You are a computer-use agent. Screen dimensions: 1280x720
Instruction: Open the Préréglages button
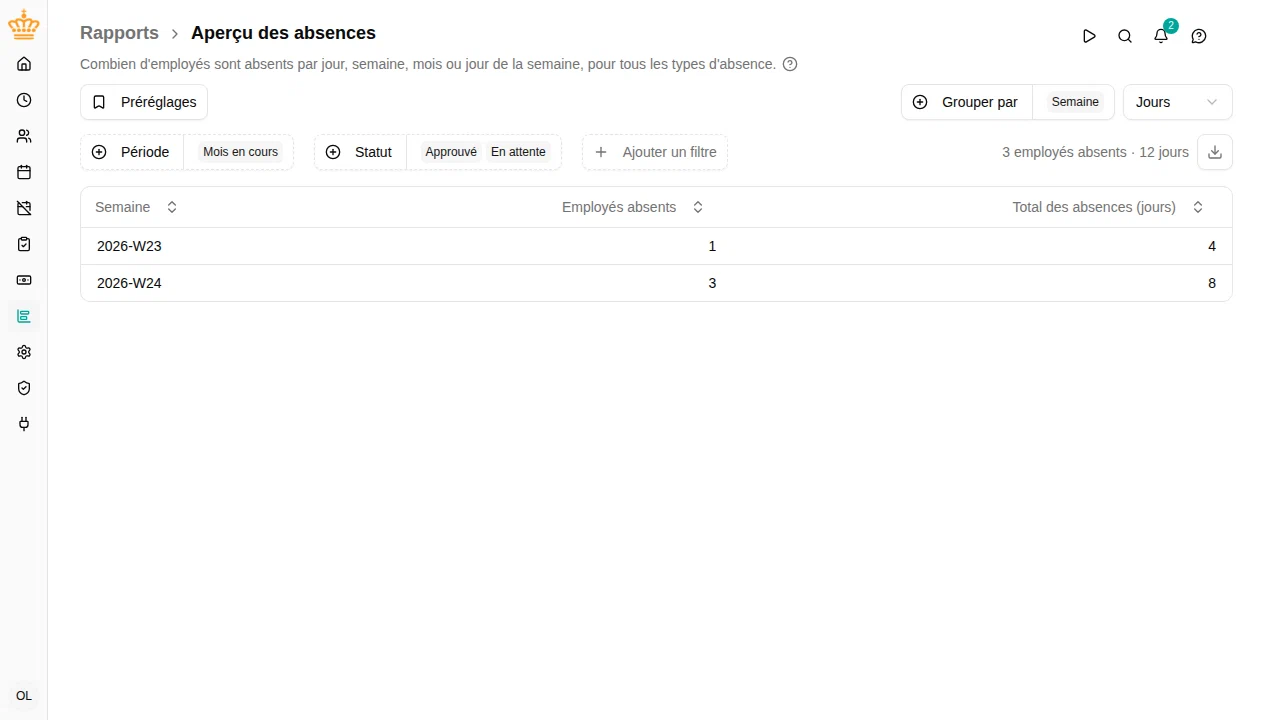[x=144, y=102]
